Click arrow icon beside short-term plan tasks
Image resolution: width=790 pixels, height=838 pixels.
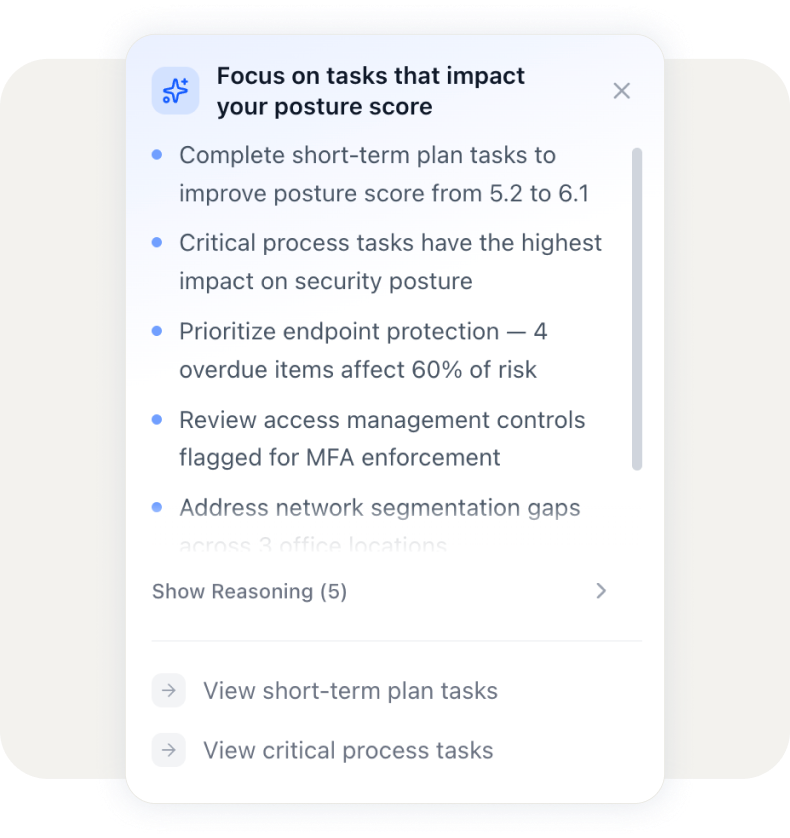169,691
